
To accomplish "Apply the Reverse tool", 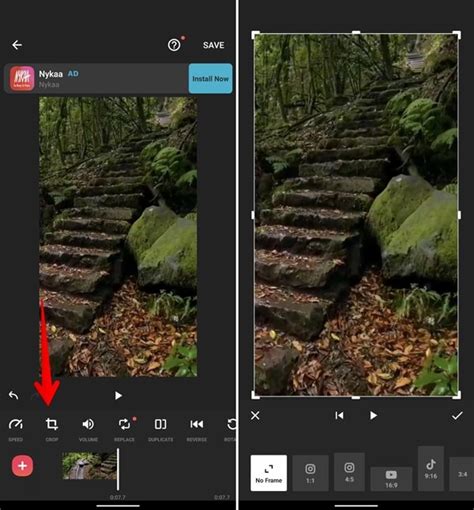I will (x=197, y=429).
